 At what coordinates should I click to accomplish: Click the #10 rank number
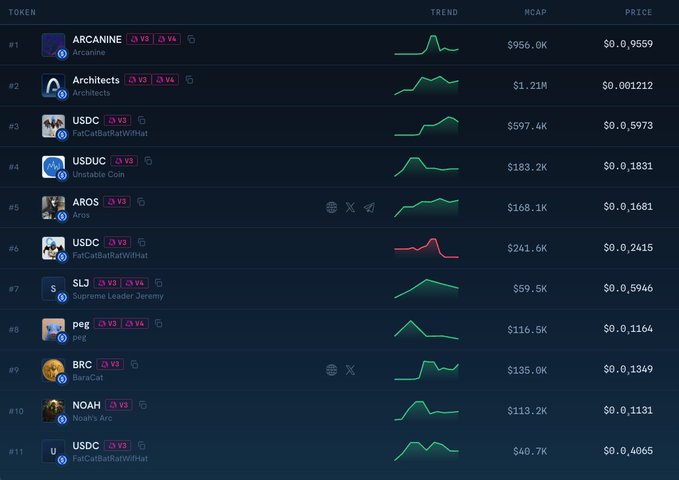pos(16,411)
